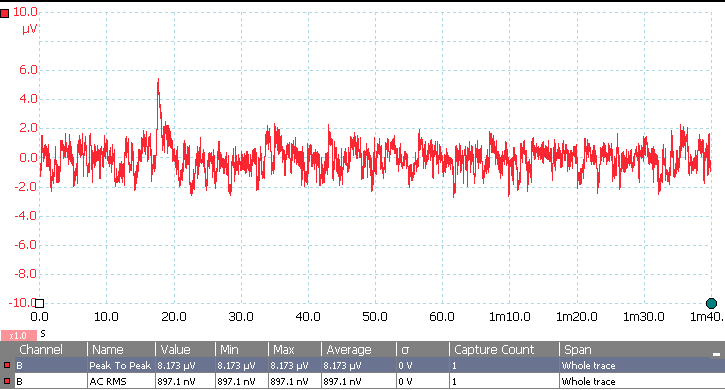725x390 pixels.
Task: Click the 1m20.0 label on the time axis
Action: [x=577, y=317]
